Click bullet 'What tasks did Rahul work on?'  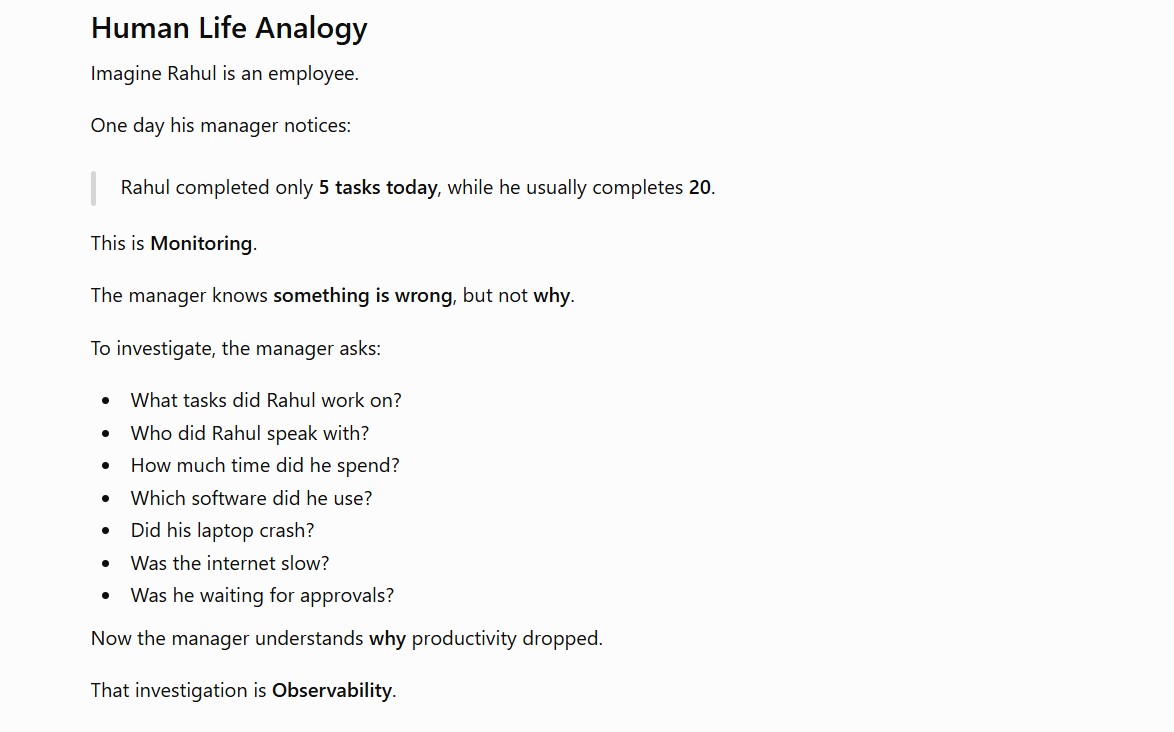click(x=266, y=400)
